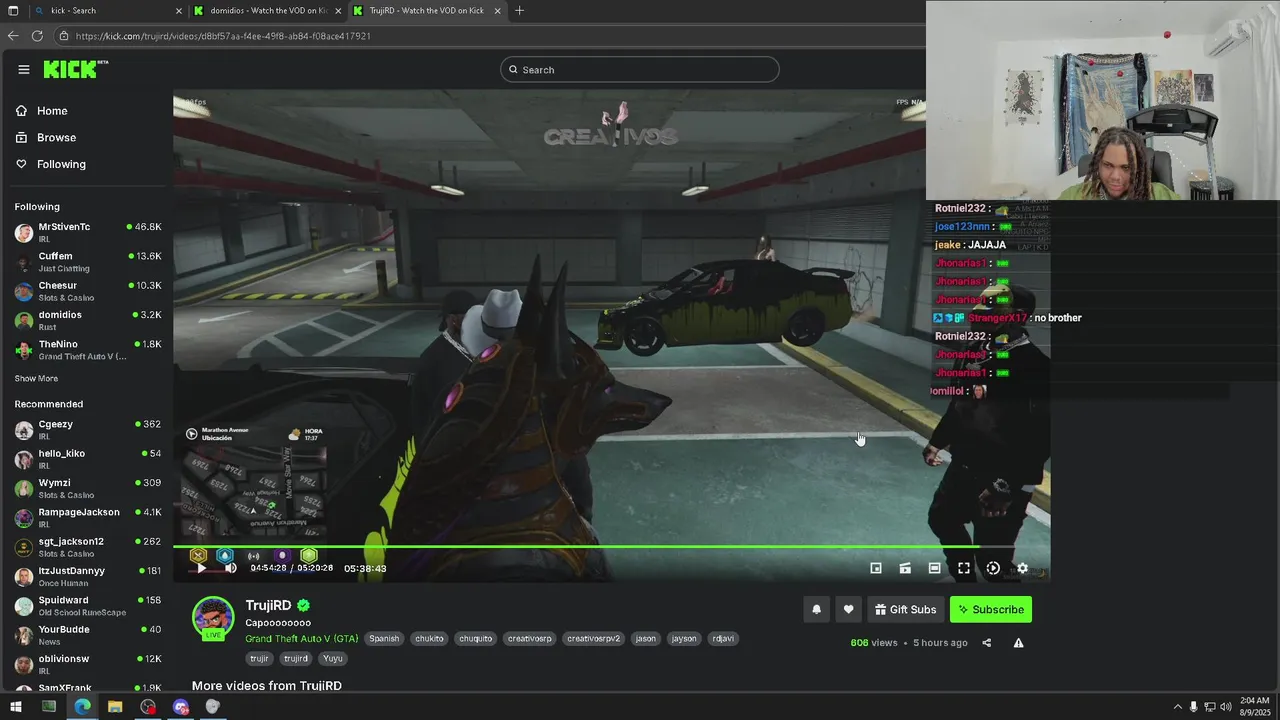Open the recommended channel Cgeezy
The image size is (1280, 720).
[88, 430]
